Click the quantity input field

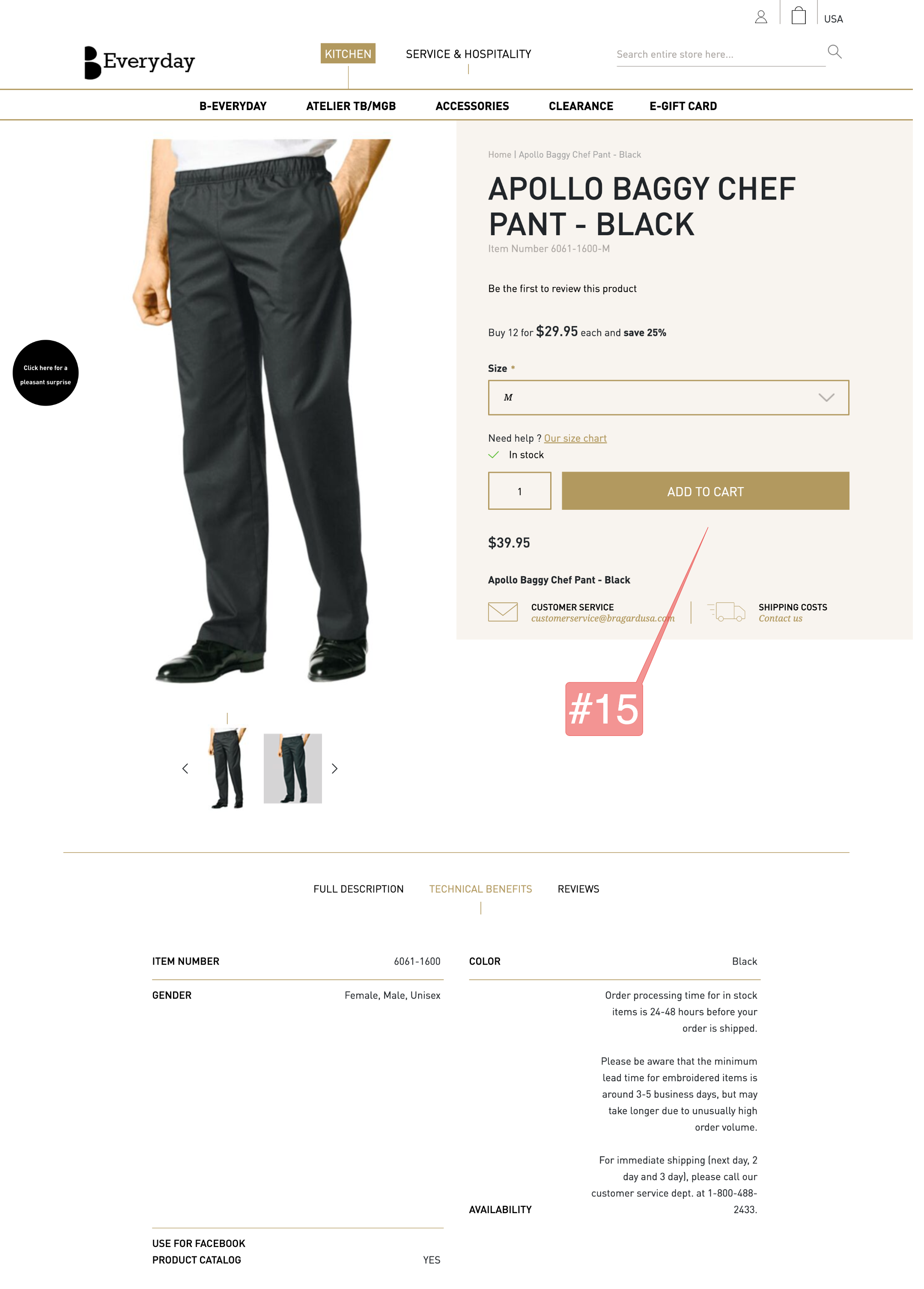(519, 491)
